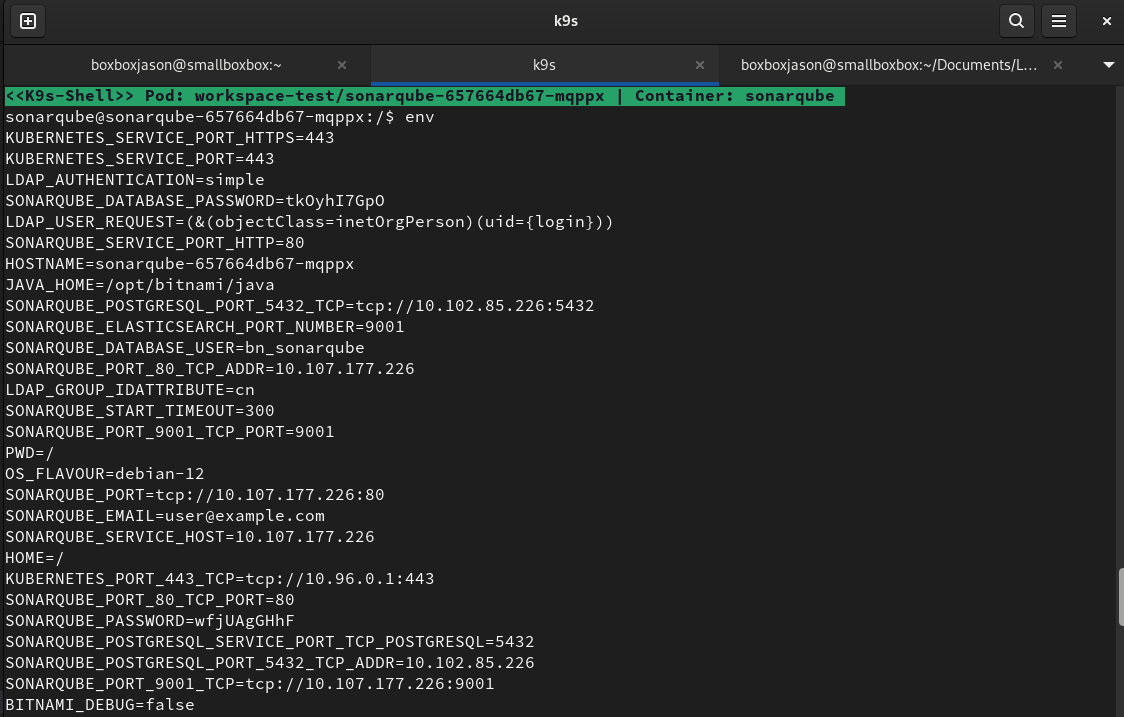This screenshot has height=717, width=1124.
Task: Click the SONARQUBE_PORT_80_TCP_PORT=80 line
Action: [150, 600]
